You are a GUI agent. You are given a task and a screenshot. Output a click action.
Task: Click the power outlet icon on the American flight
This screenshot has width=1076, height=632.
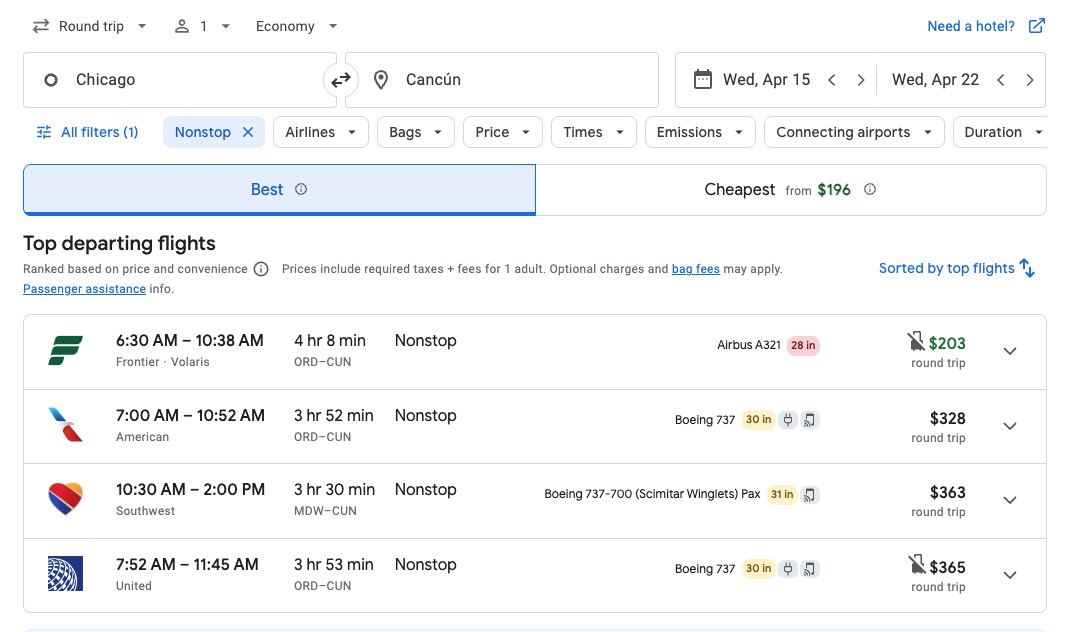pos(788,420)
